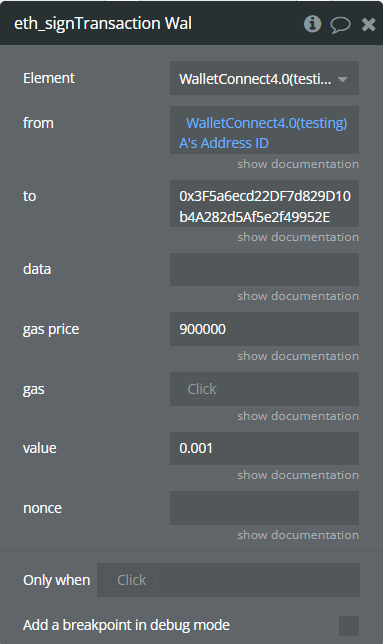Open the comment bubble icon

point(340,25)
